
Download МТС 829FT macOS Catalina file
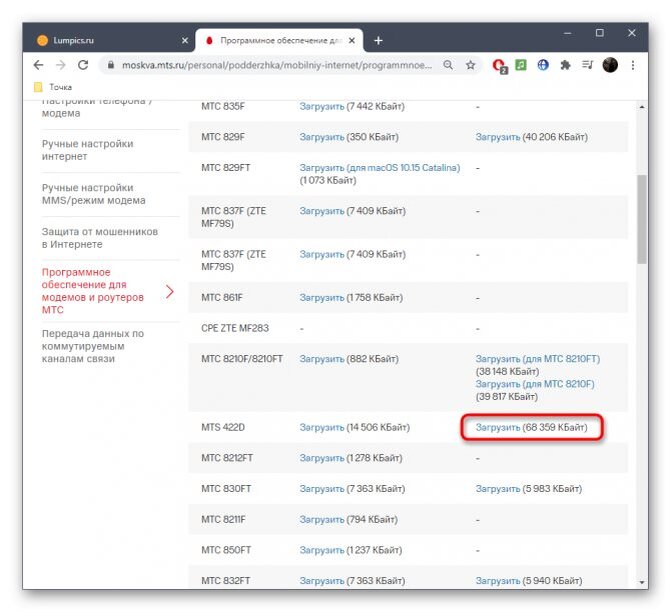pyautogui.click(x=380, y=168)
